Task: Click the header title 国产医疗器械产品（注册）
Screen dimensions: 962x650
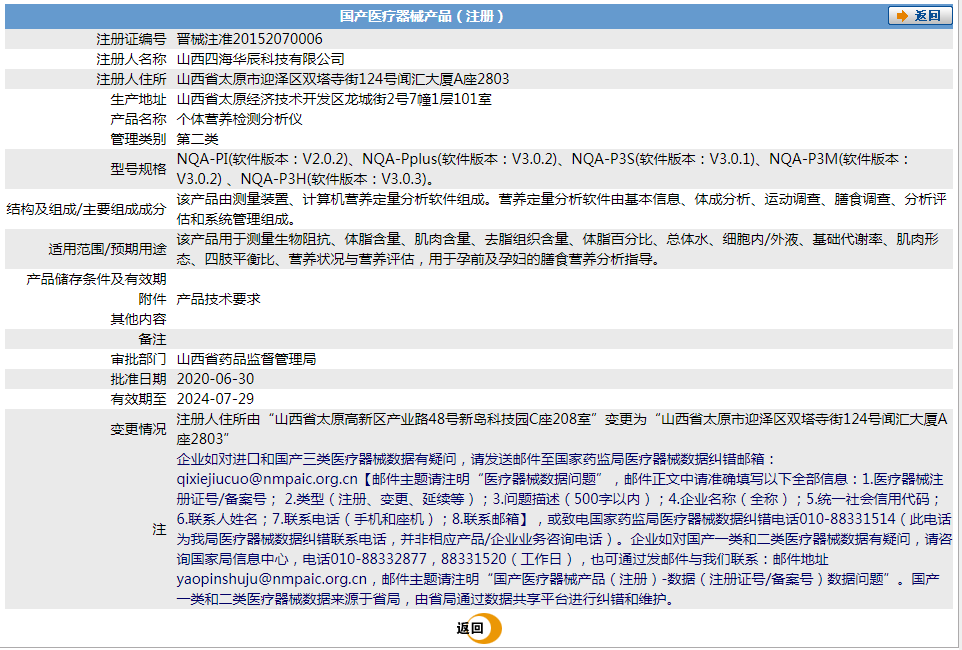Action: pyautogui.click(x=421, y=16)
